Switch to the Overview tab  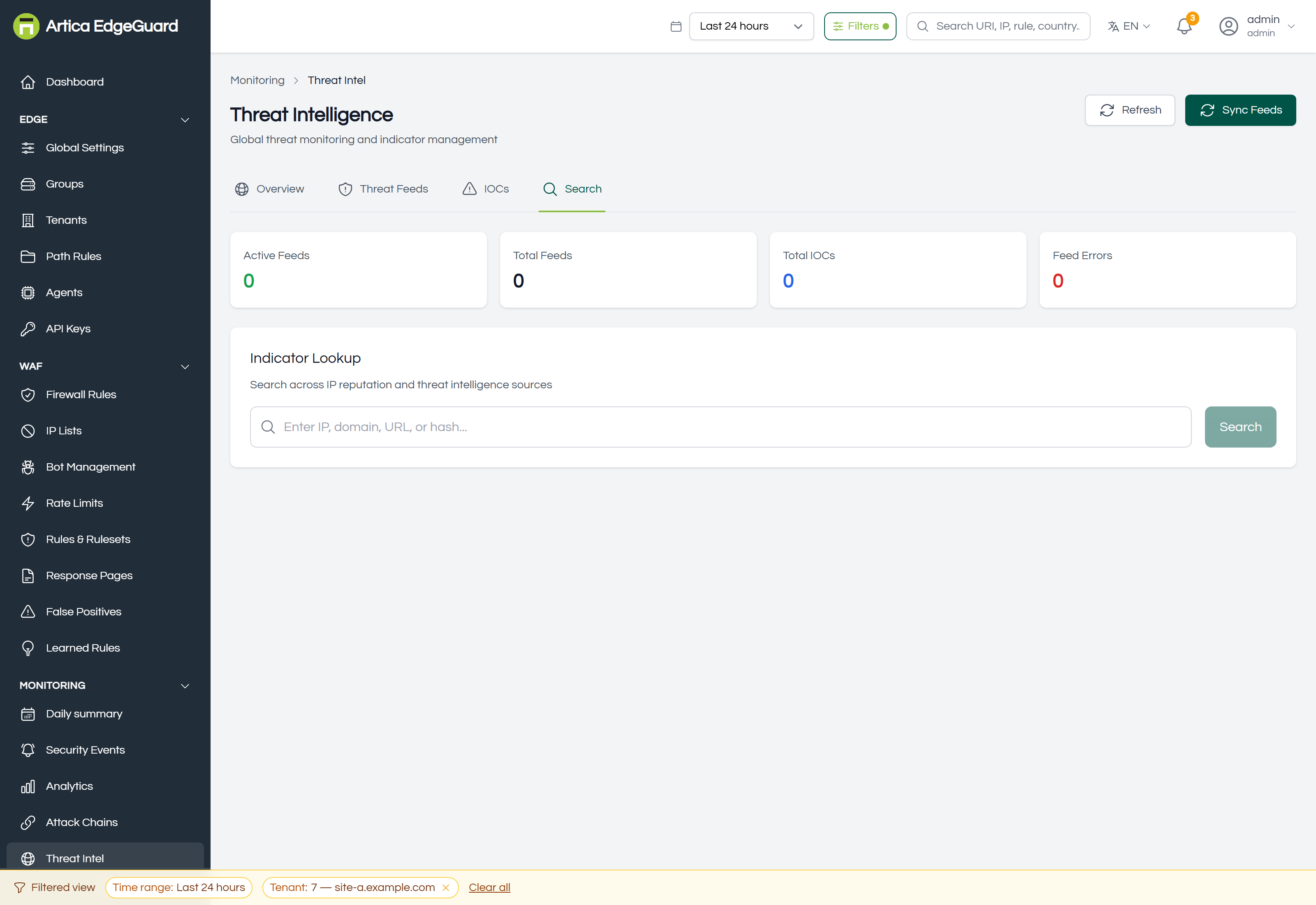click(x=270, y=189)
